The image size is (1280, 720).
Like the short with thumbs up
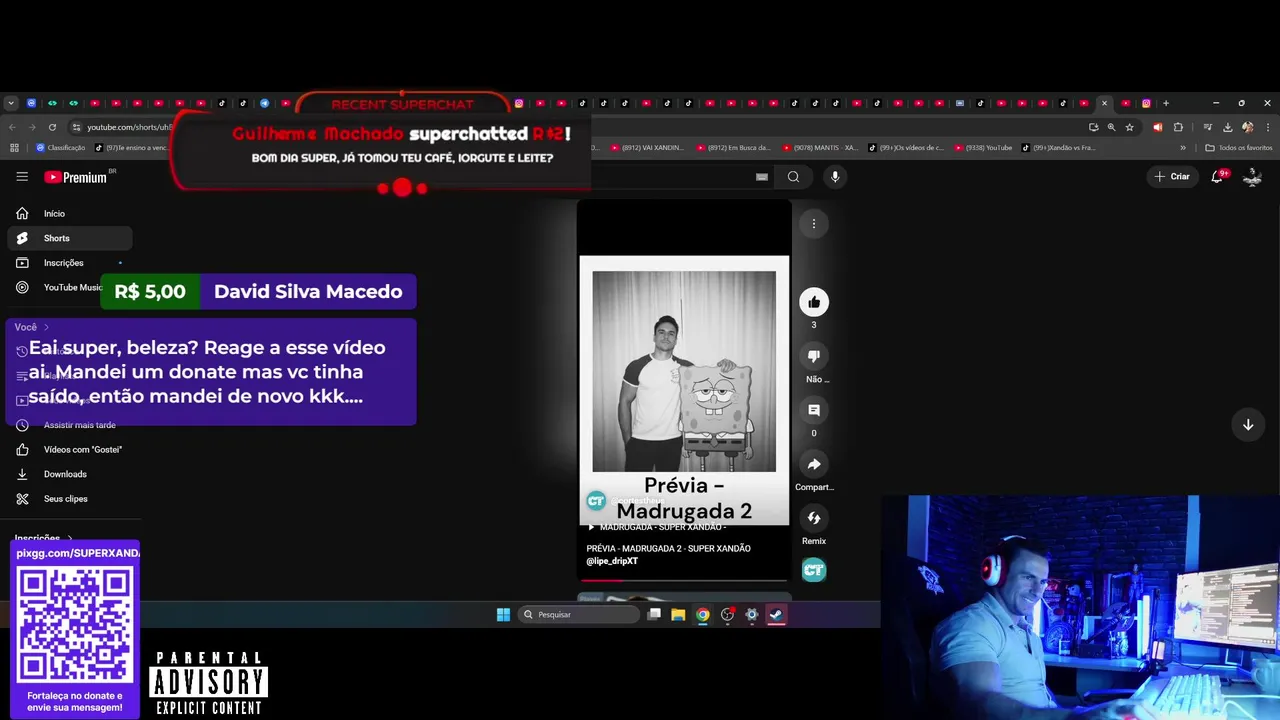[814, 302]
